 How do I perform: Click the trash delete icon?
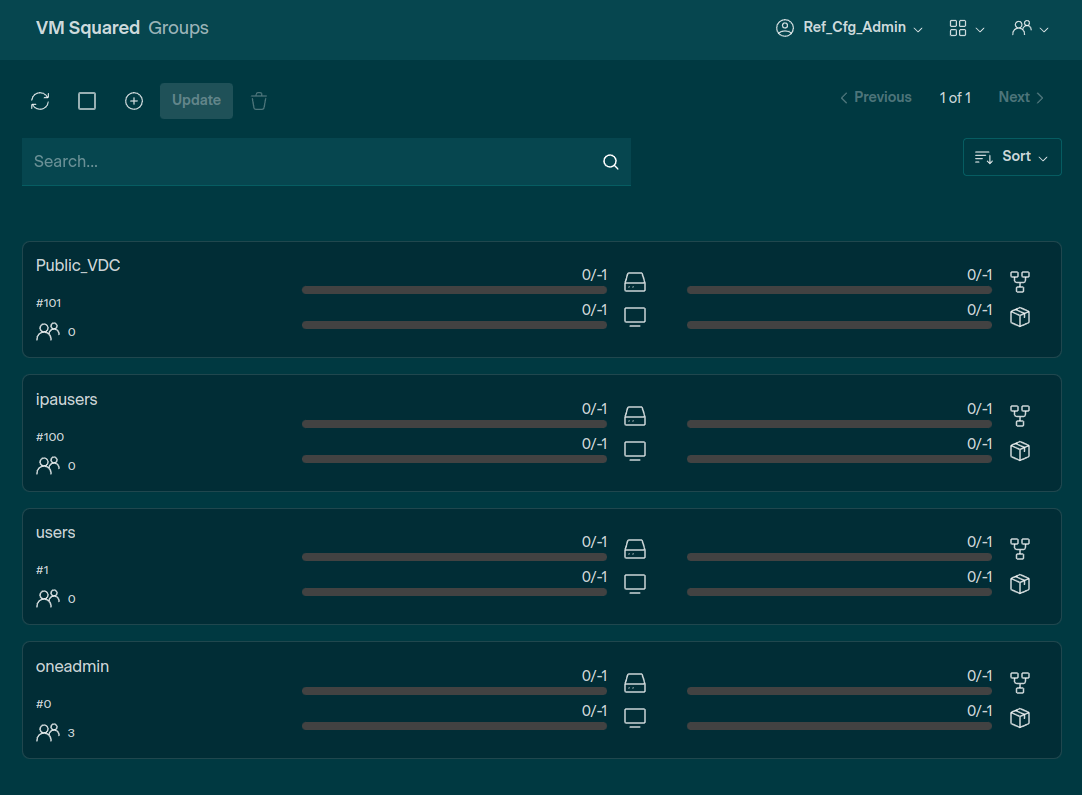click(259, 101)
